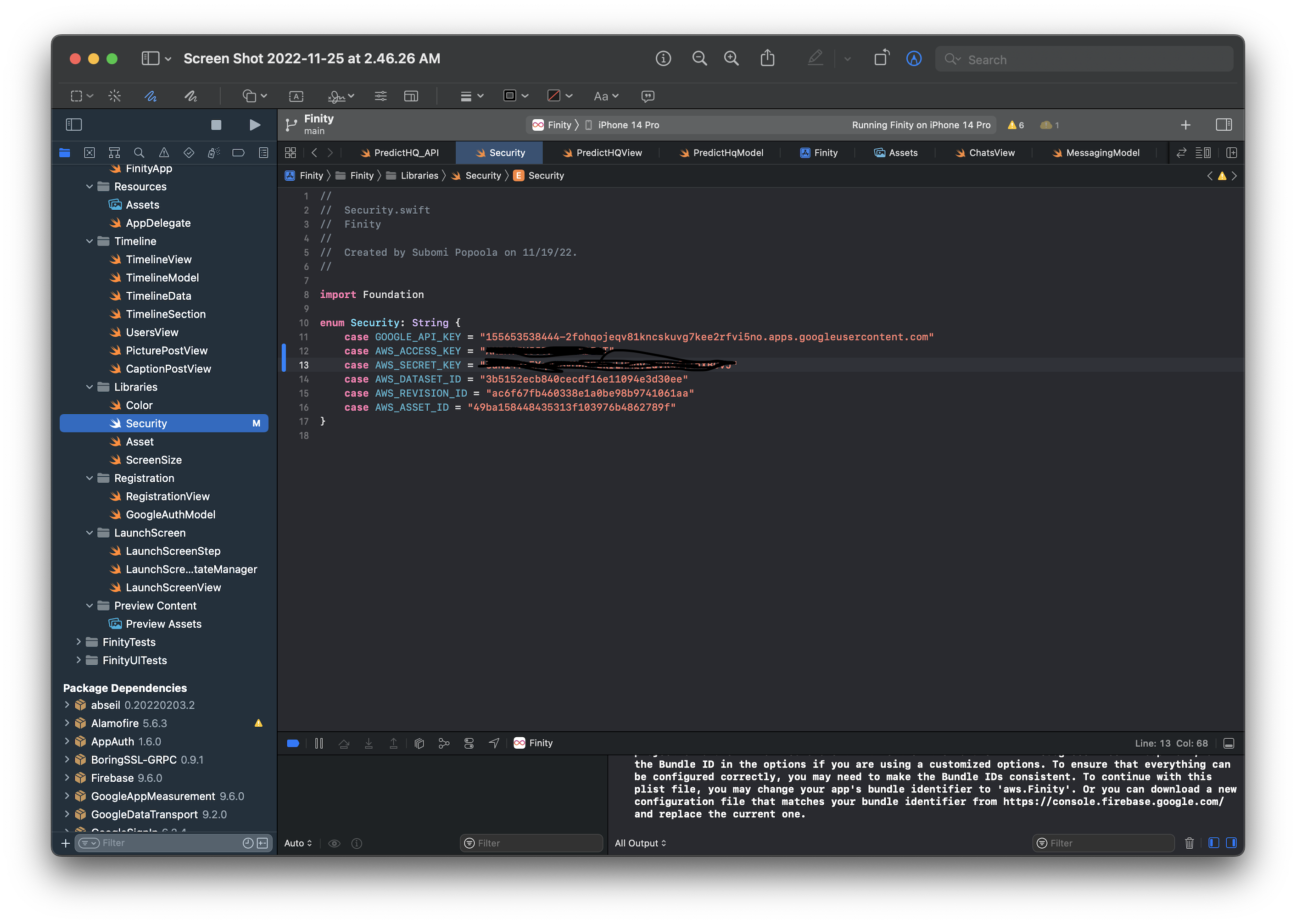The image size is (1296, 924).
Task: Select the Source Control navigator icon
Action: pyautogui.click(x=90, y=152)
